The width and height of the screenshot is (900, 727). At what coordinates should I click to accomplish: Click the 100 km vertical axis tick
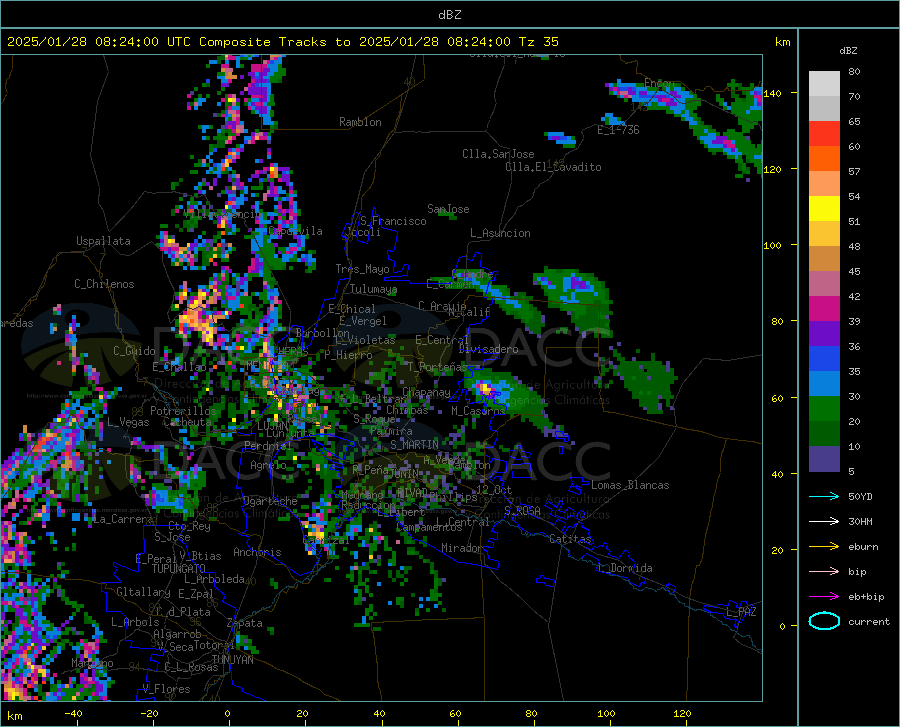[772, 246]
